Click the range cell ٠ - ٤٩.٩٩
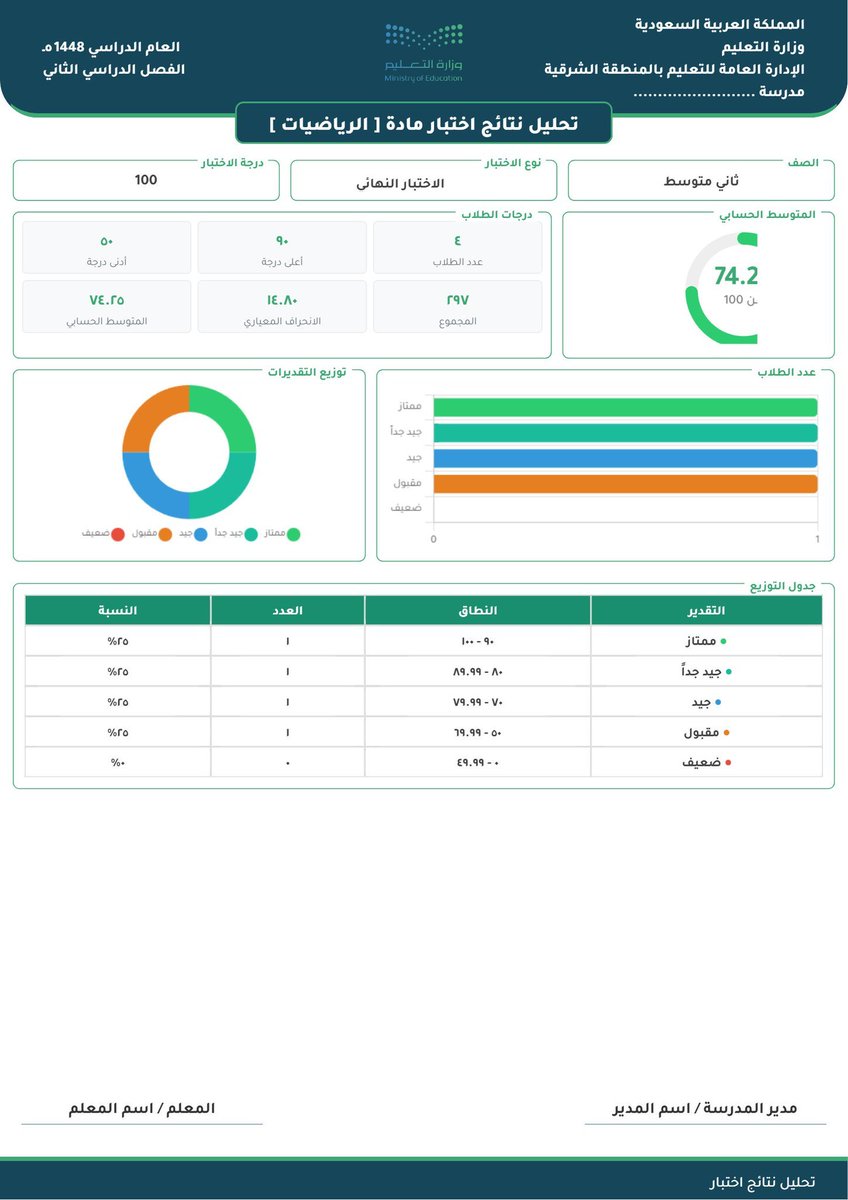The height and width of the screenshot is (1200, 848). 478,763
